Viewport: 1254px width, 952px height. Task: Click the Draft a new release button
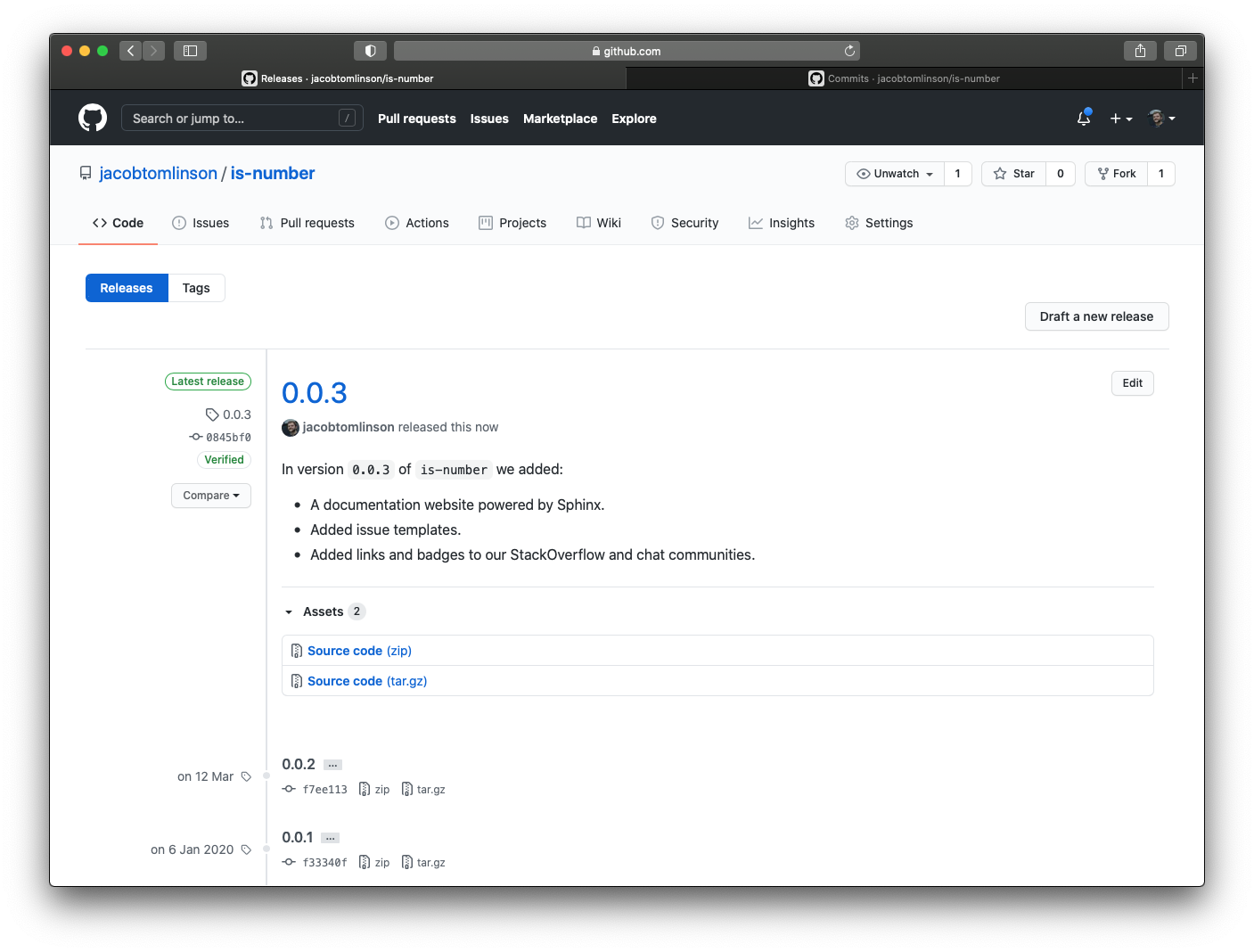click(x=1096, y=316)
